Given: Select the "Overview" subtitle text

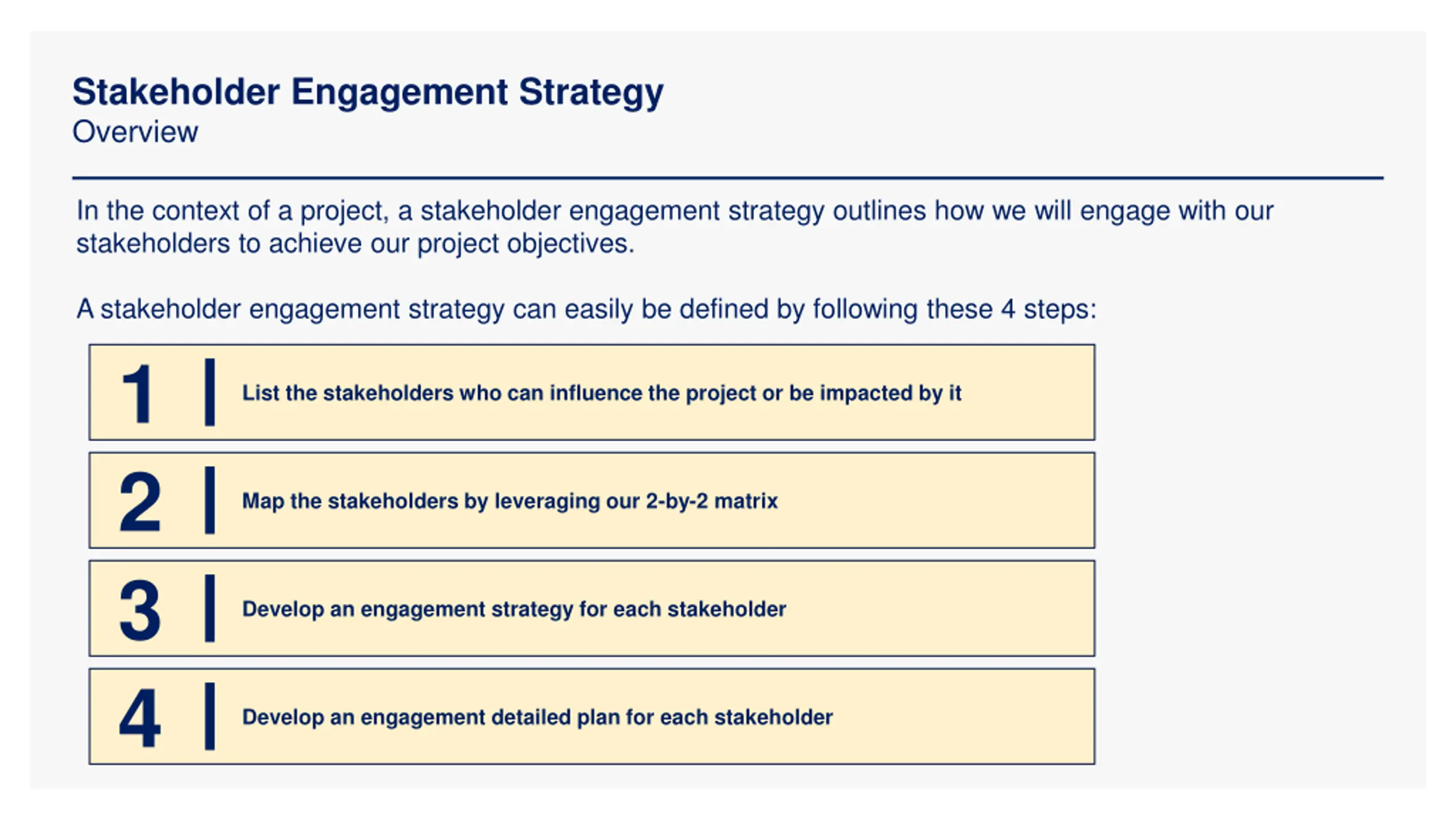Looking at the screenshot, I should coord(135,132).
